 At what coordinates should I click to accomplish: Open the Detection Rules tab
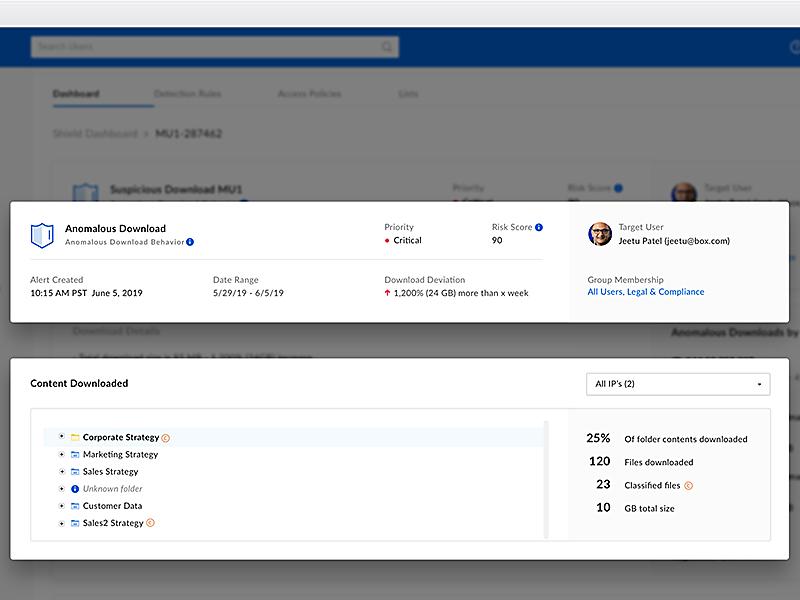(187, 94)
